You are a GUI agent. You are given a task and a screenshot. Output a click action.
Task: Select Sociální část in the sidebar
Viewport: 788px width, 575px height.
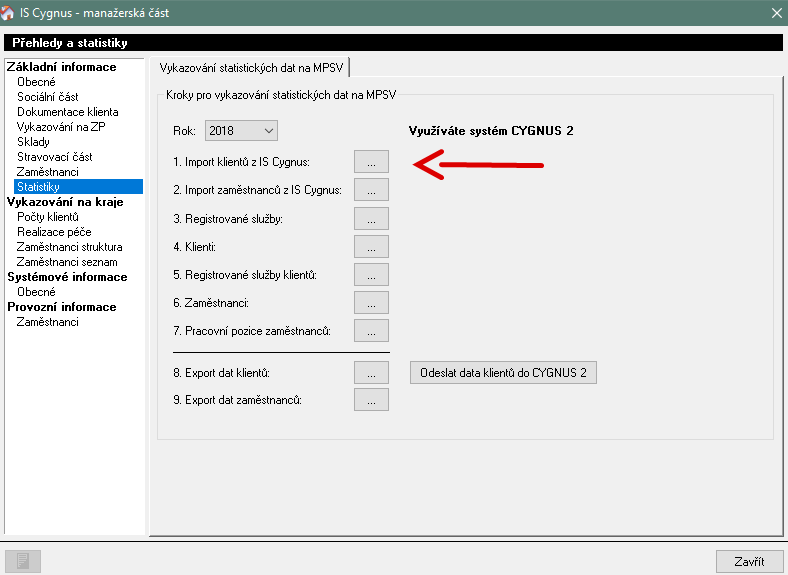(x=48, y=97)
